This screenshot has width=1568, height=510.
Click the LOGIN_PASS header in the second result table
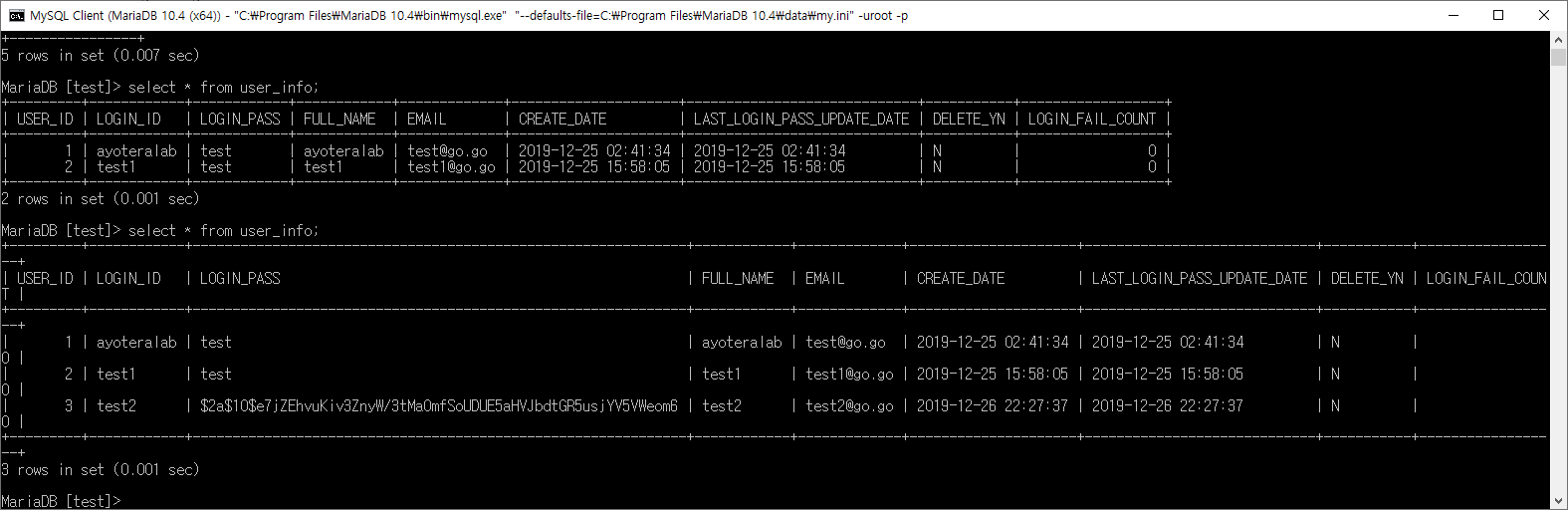240,279
